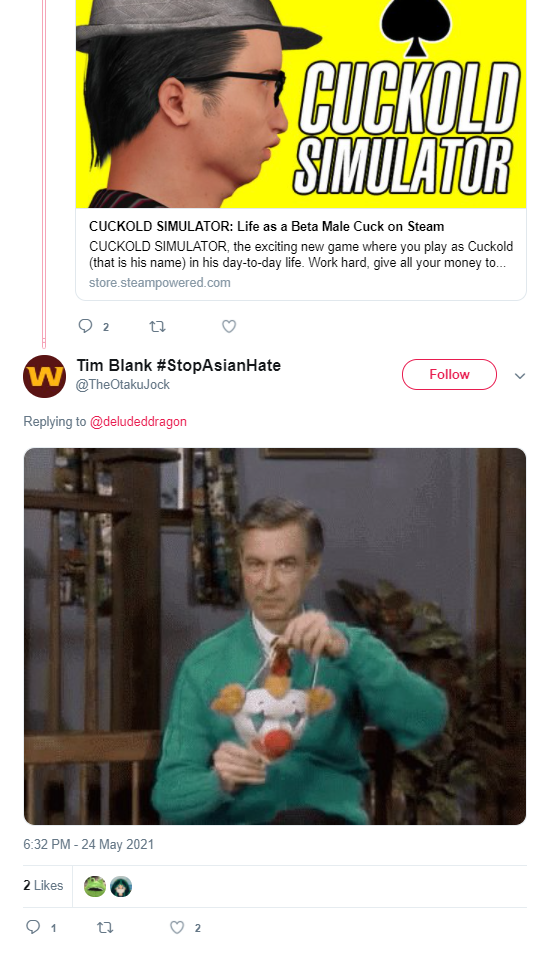553x957 pixels.
Task: Like Tim Blank's tweet with heart icon
Action: coord(177,928)
